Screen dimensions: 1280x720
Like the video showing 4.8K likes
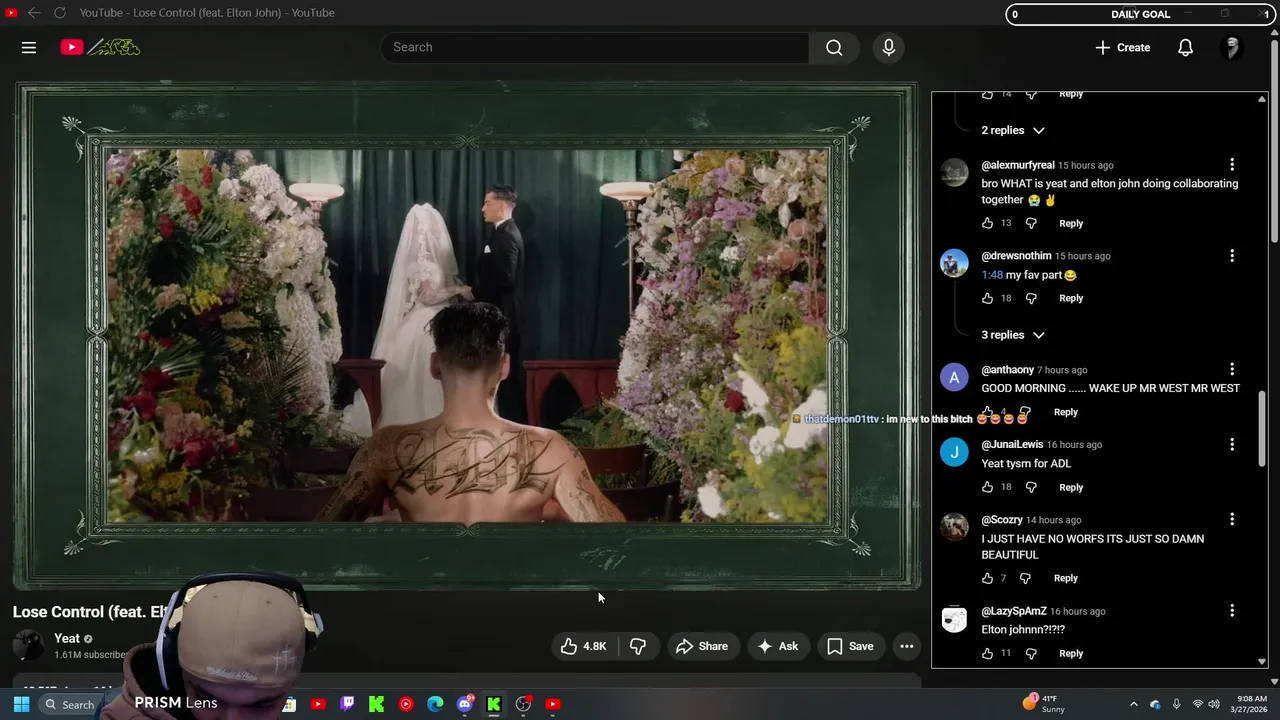[x=584, y=646]
